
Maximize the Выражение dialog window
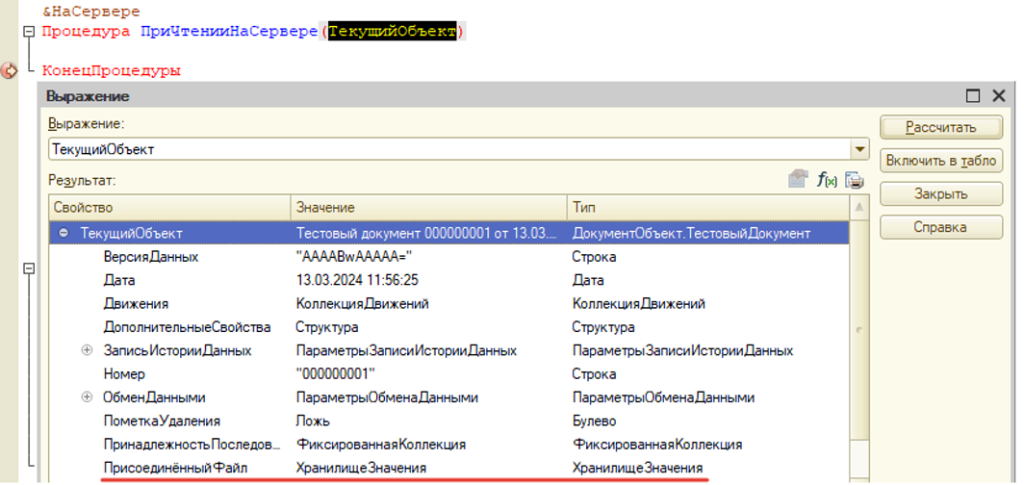tap(972, 96)
